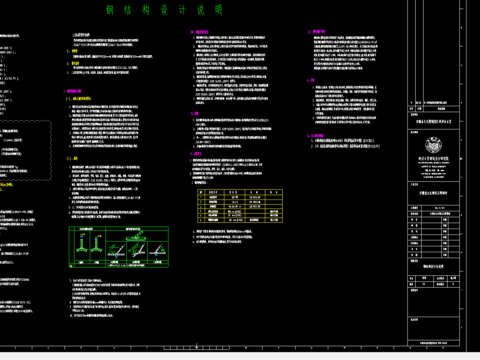Click the first angled weld diagram beside T-shapes
480x360 pixels.
click(x=116, y=251)
